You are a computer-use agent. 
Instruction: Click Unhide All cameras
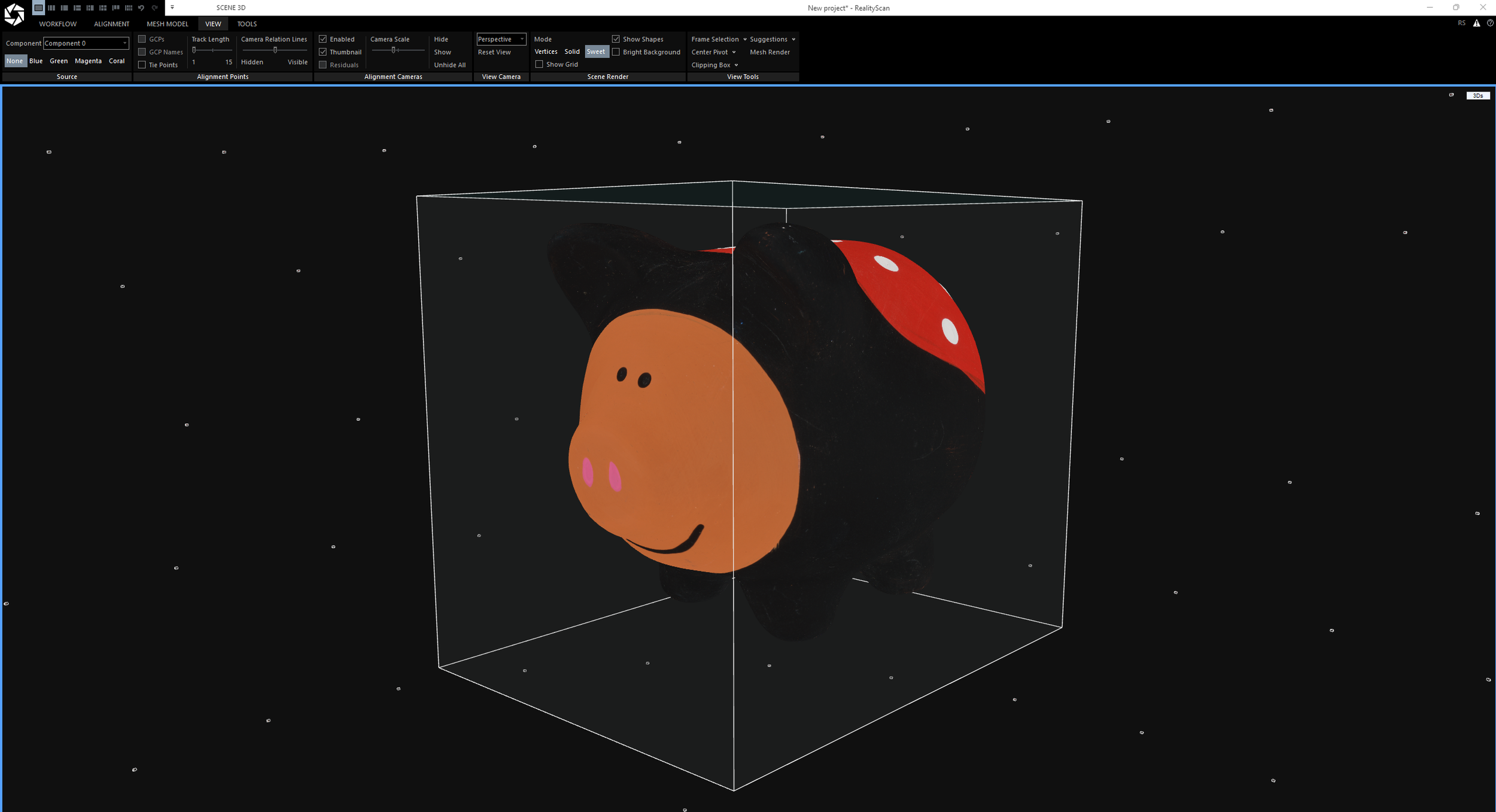click(450, 65)
